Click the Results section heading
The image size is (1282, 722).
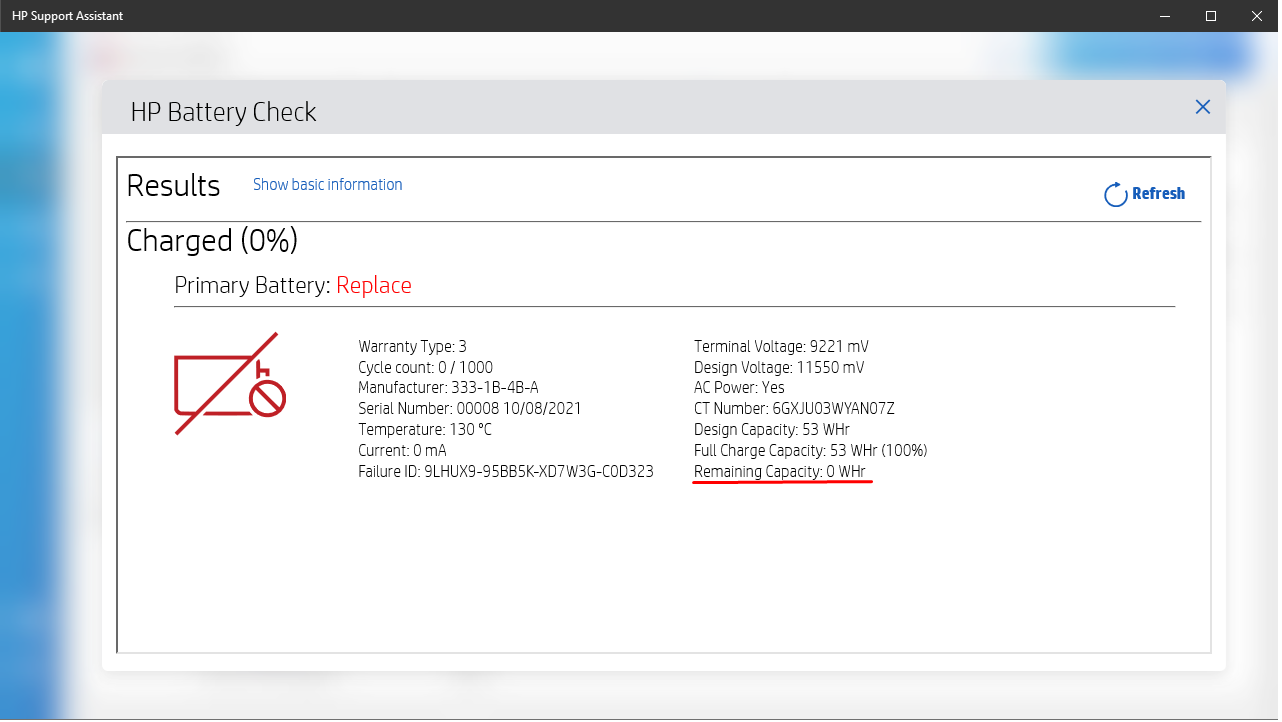click(x=173, y=185)
